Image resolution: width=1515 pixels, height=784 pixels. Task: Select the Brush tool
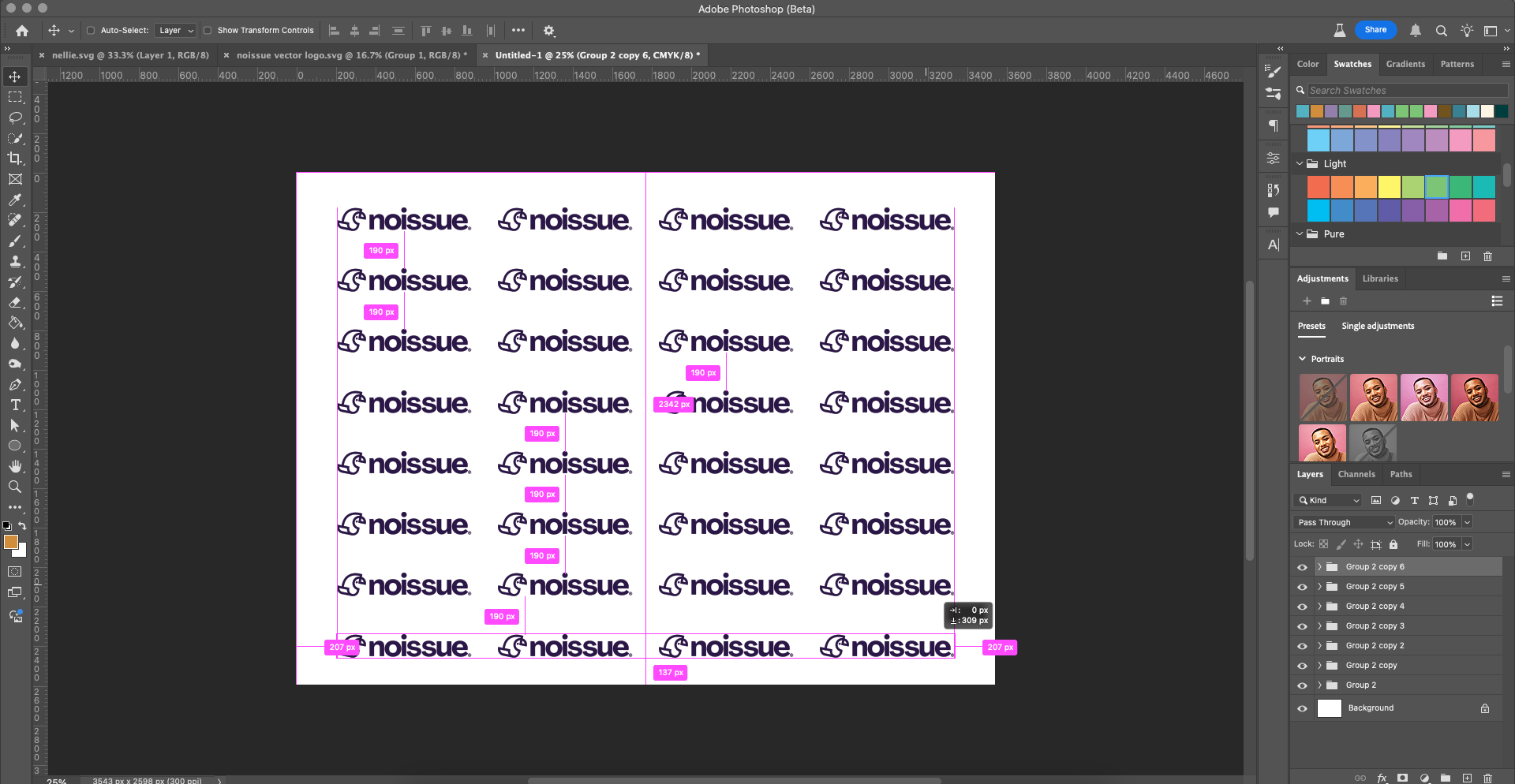pos(15,241)
